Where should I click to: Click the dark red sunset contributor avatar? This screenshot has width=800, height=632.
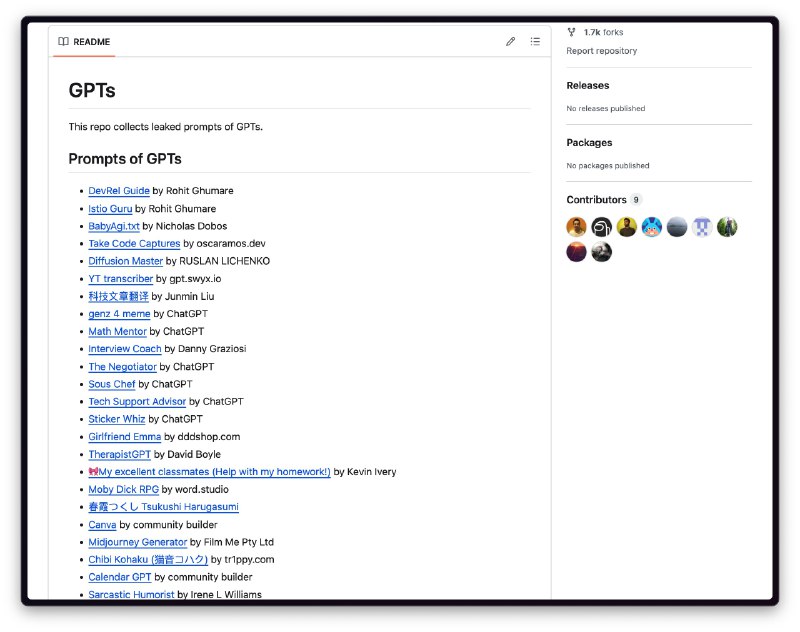pyautogui.click(x=577, y=252)
